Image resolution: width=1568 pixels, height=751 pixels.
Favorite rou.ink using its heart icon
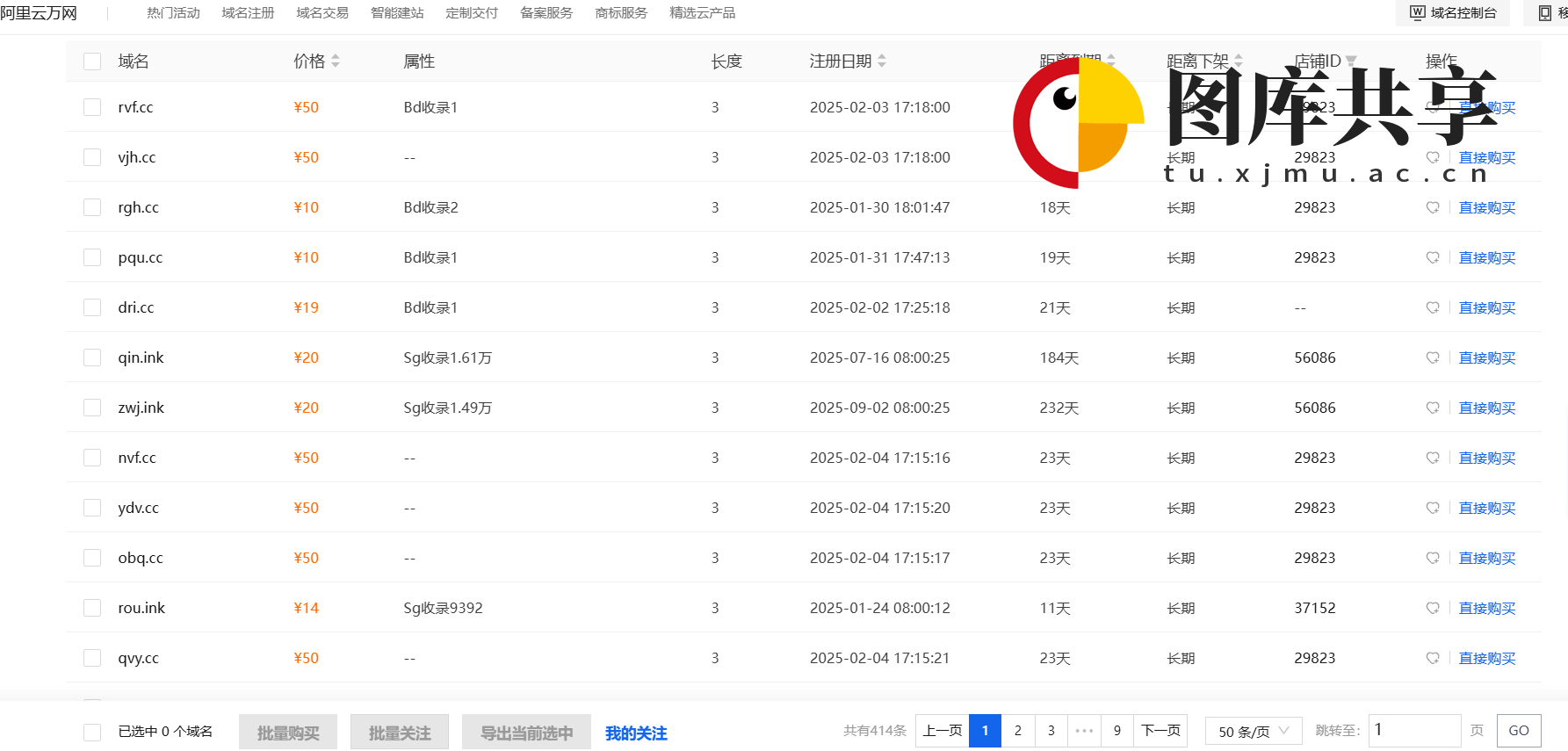pyautogui.click(x=1432, y=608)
